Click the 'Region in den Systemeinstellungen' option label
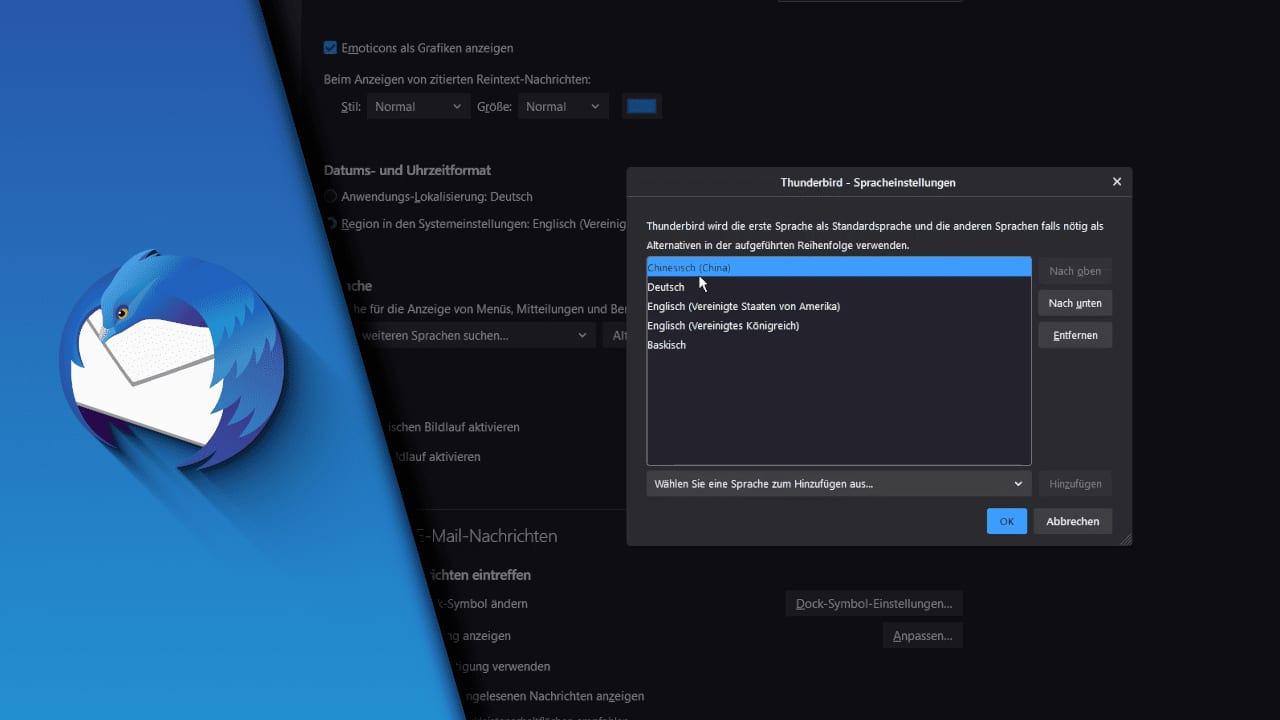Viewport: 1280px width, 720px height. click(x=483, y=224)
